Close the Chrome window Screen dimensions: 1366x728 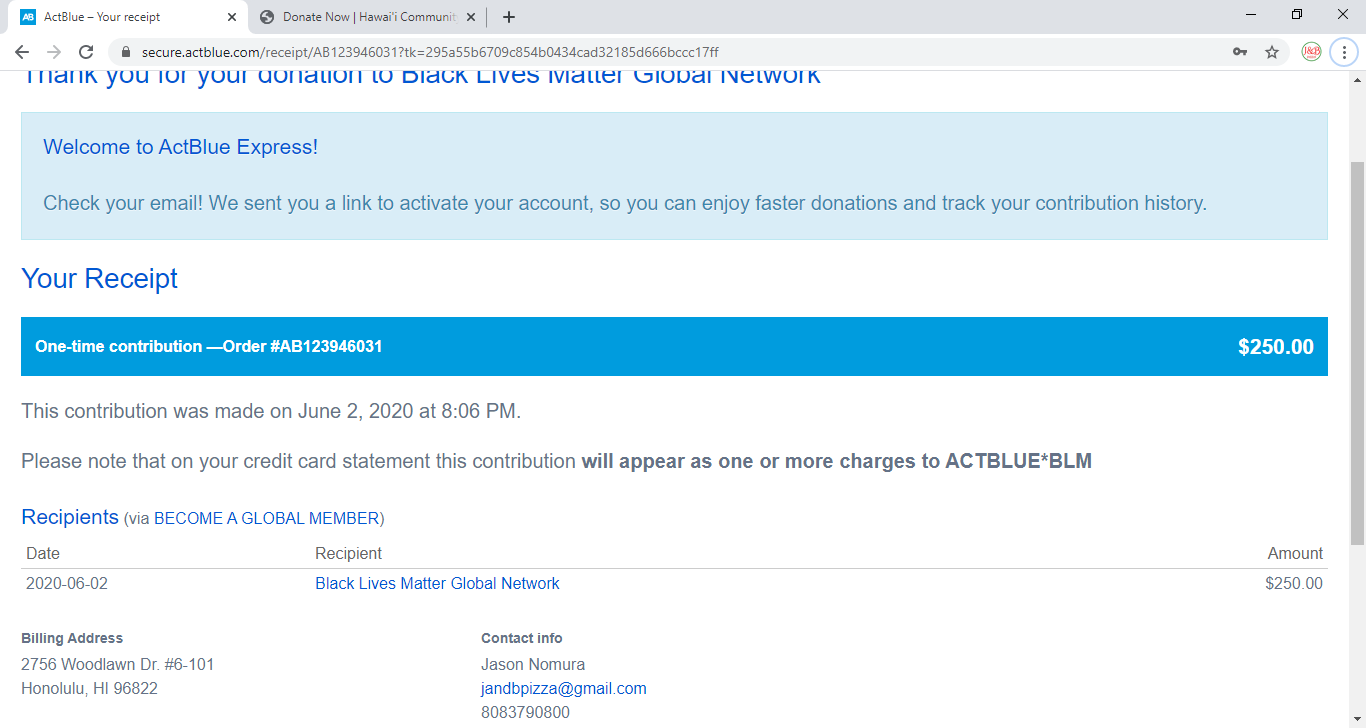[1343, 14]
